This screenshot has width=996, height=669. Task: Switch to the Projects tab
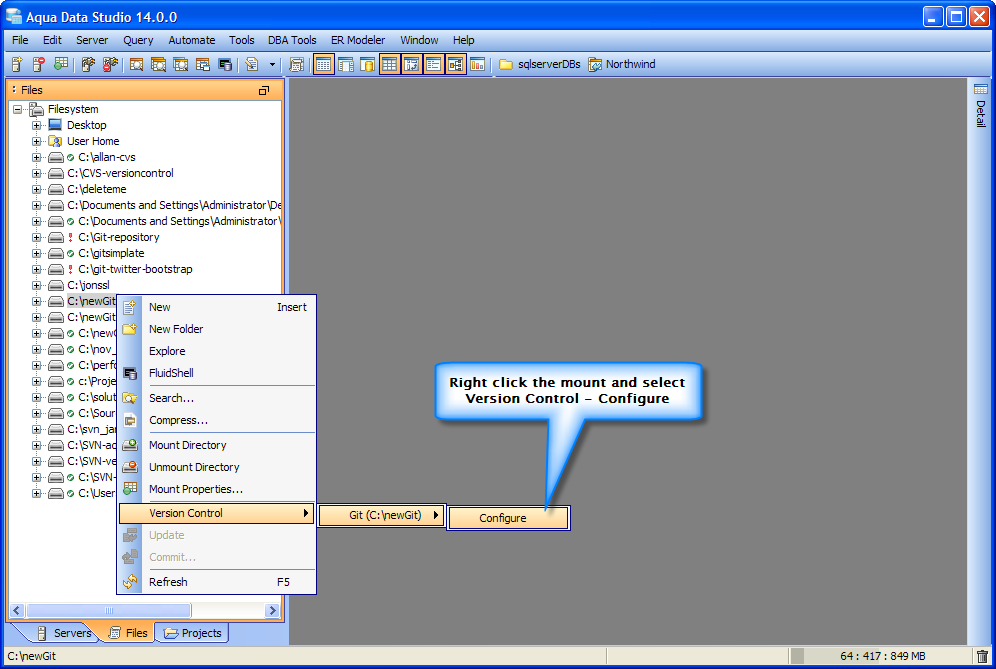(x=193, y=633)
